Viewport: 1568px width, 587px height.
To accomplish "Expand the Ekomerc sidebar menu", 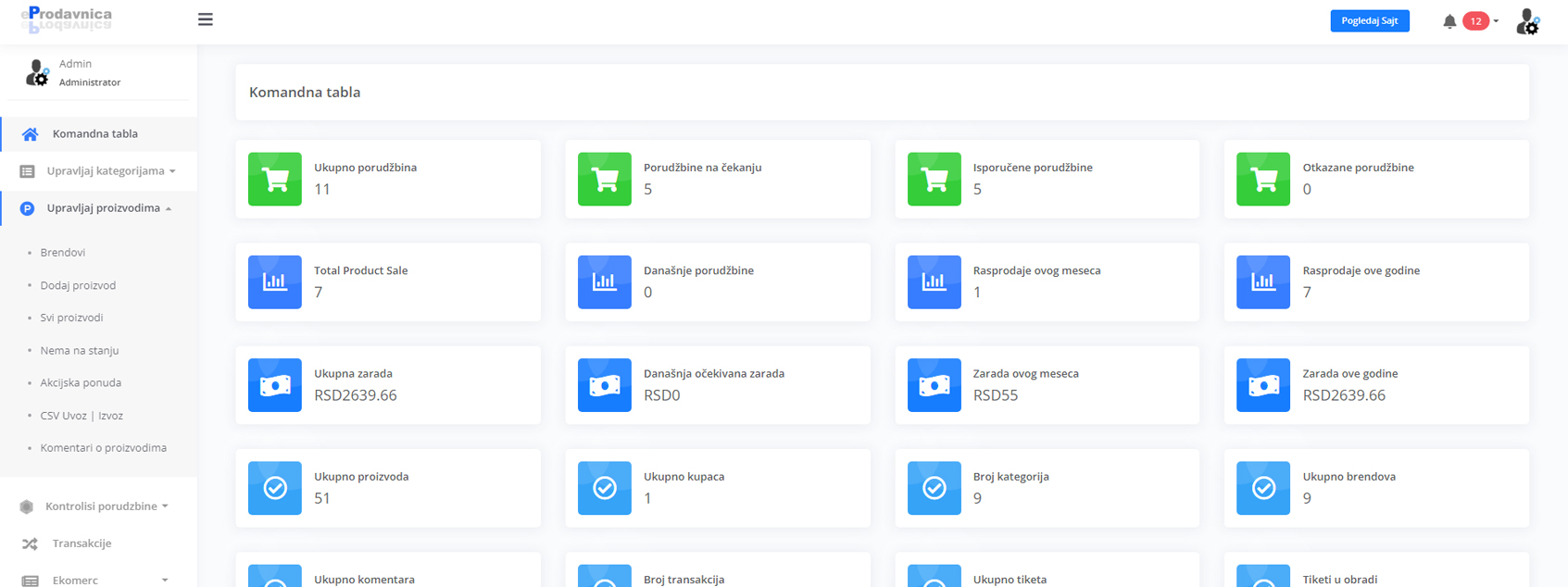I will [x=93, y=580].
